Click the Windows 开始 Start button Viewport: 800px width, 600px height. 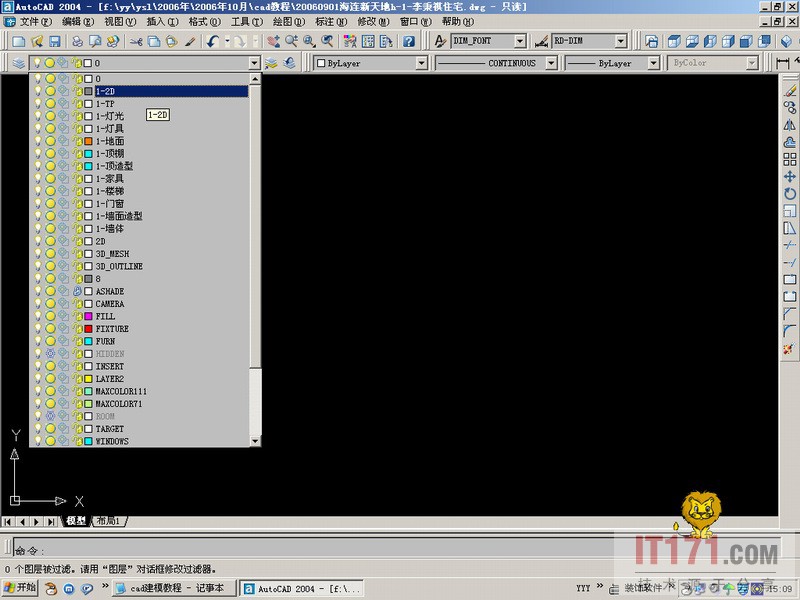tap(20, 588)
